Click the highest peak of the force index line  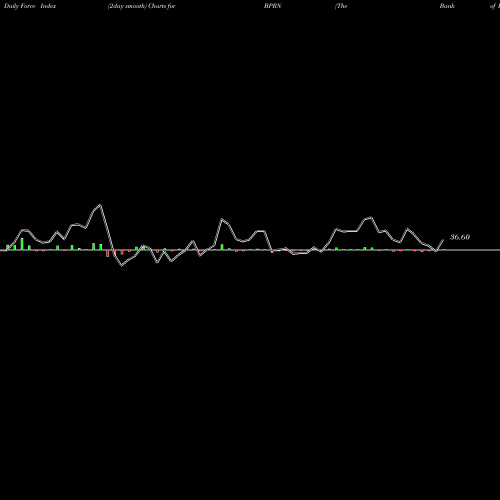click(x=100, y=205)
